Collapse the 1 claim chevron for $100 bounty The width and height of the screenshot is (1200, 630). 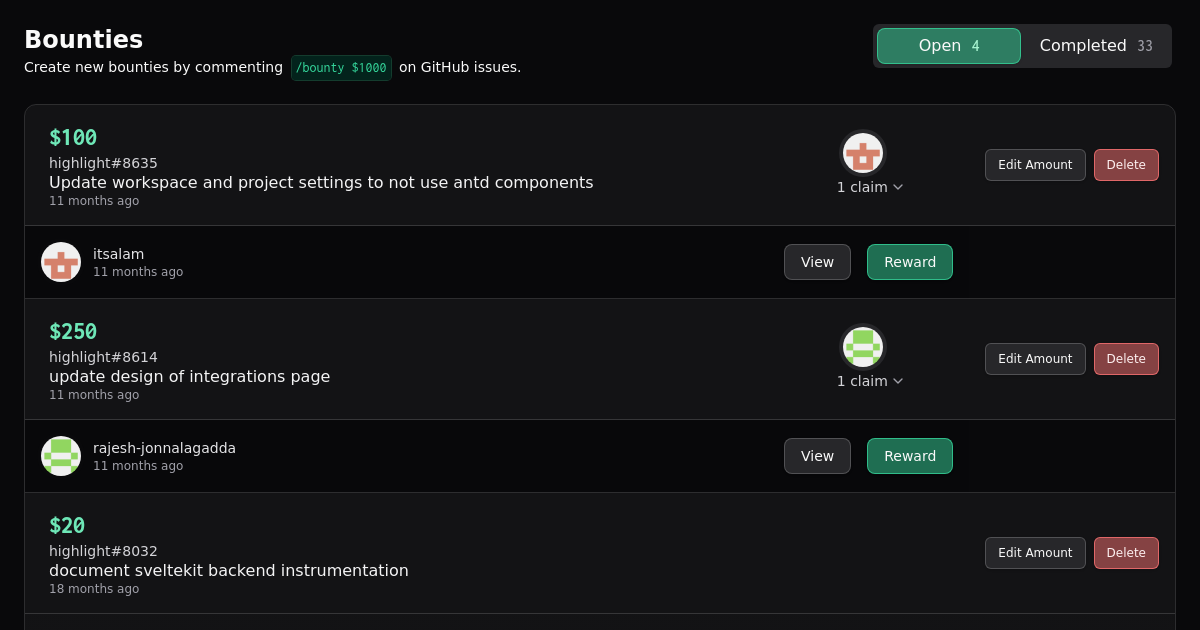(898, 187)
